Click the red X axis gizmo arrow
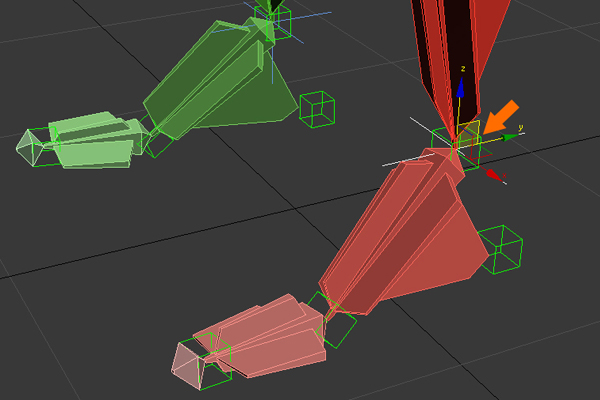 [x=494, y=175]
